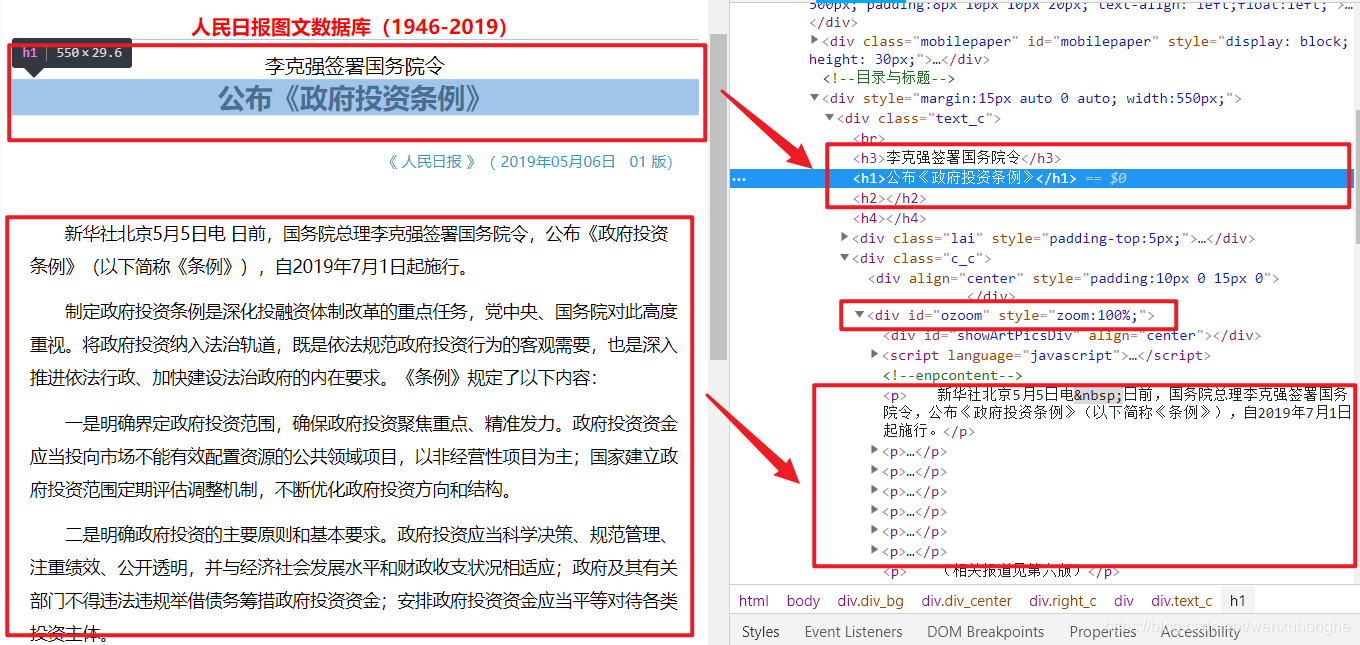The height and width of the screenshot is (645, 1360).
Task: Click the 《人民日报》 2019年05月06日 01版 source link
Action: click(x=529, y=161)
